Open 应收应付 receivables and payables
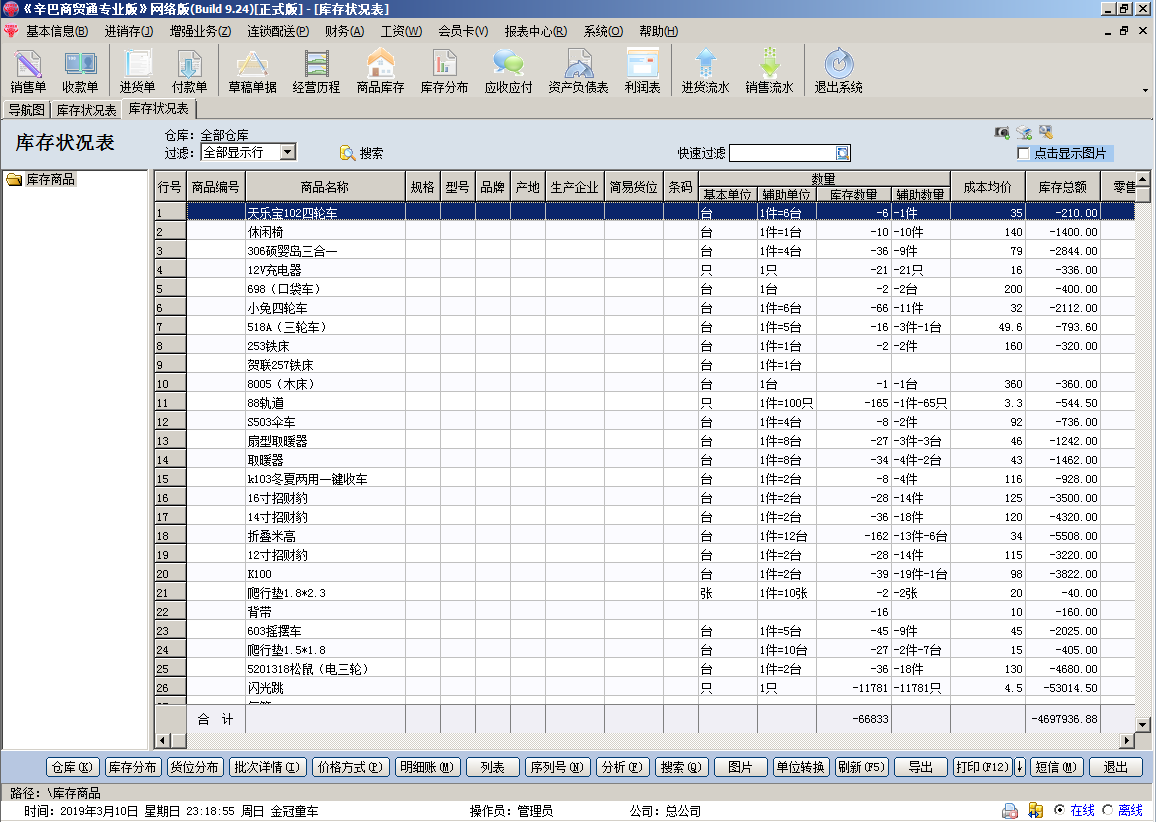 pos(508,71)
